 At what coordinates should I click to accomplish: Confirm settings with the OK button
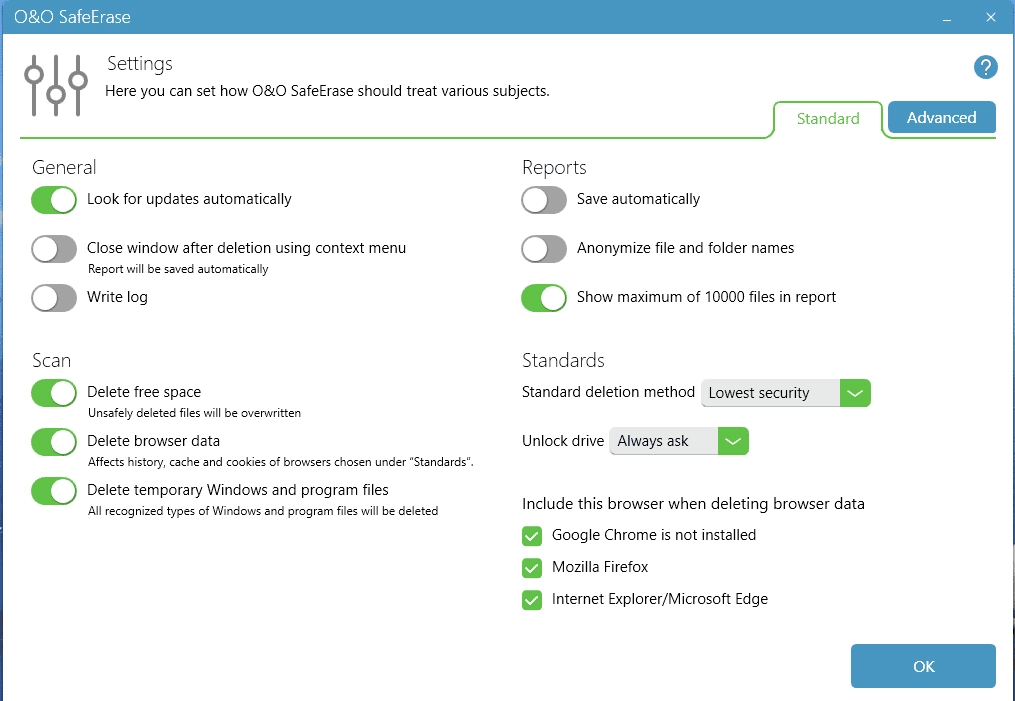[923, 666]
